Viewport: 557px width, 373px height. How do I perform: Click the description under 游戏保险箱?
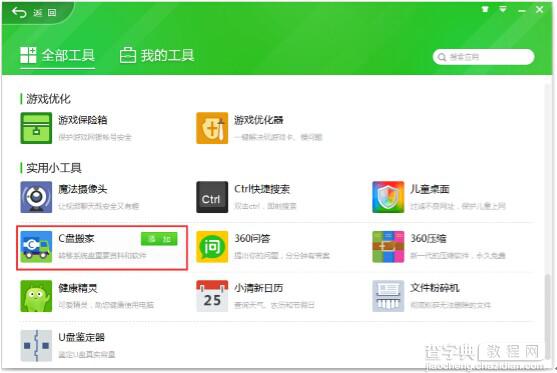click(95, 137)
